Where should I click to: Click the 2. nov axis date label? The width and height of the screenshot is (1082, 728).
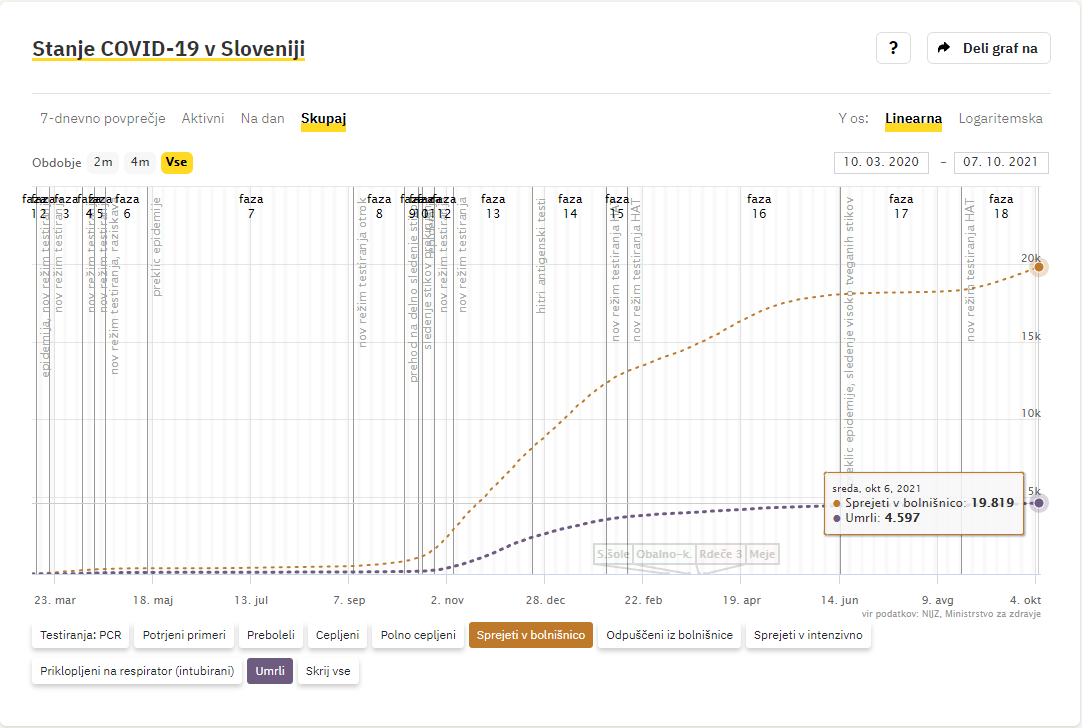pos(447,600)
